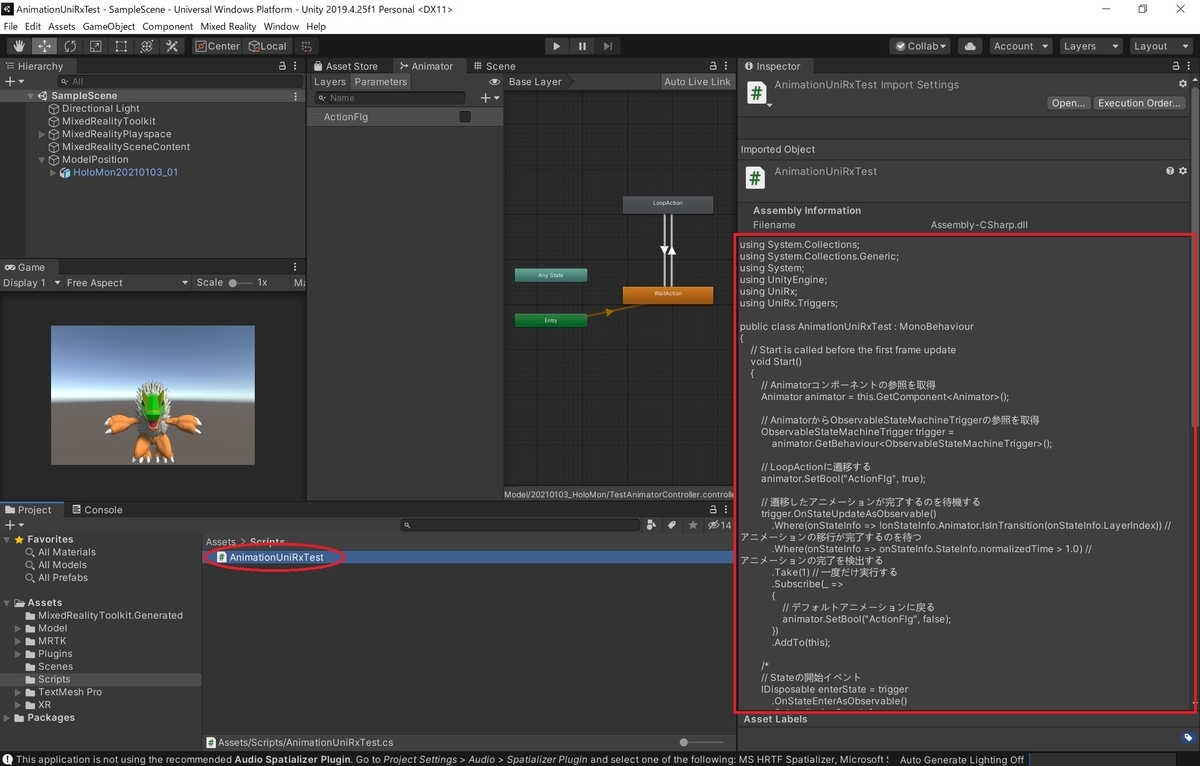
Task: Open the Free Aspect dropdown
Action: [x=127, y=283]
